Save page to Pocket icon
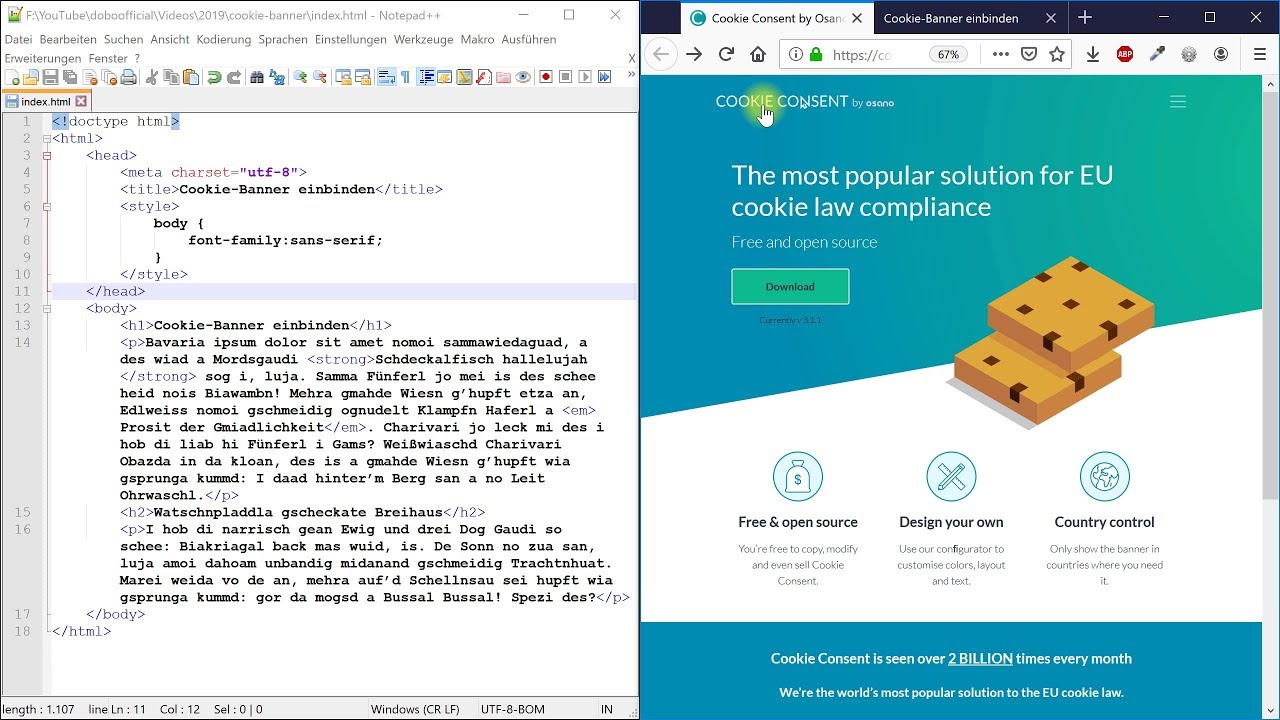The width and height of the screenshot is (1280, 720). pyautogui.click(x=1029, y=55)
